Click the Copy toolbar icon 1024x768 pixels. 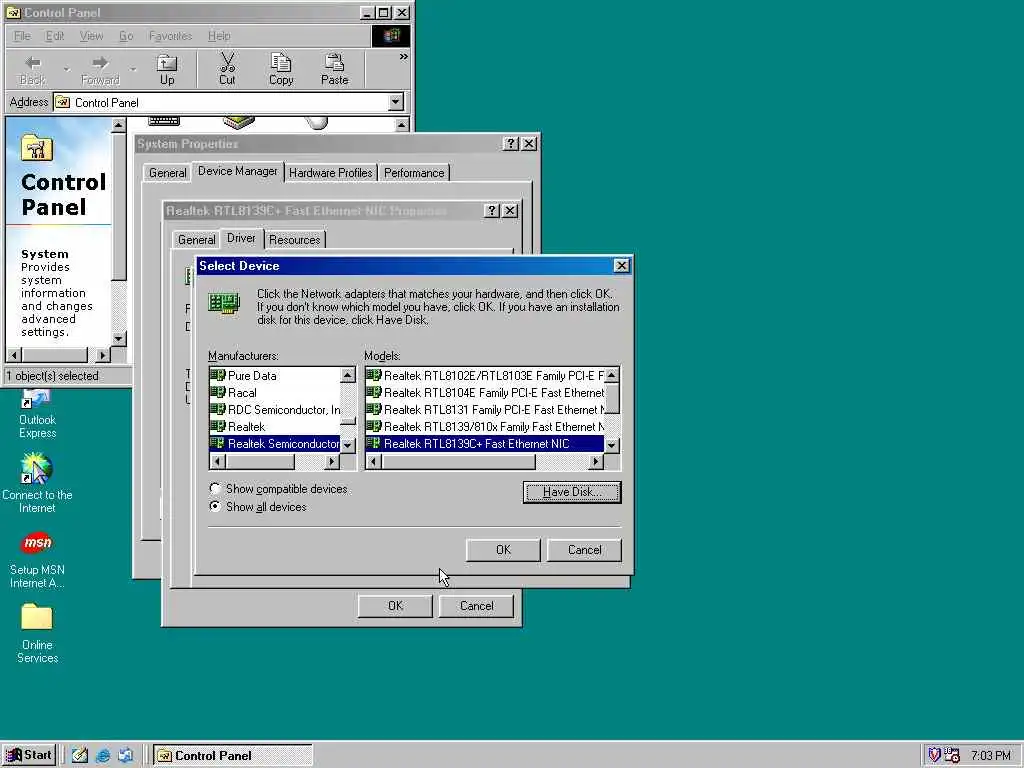[281, 69]
